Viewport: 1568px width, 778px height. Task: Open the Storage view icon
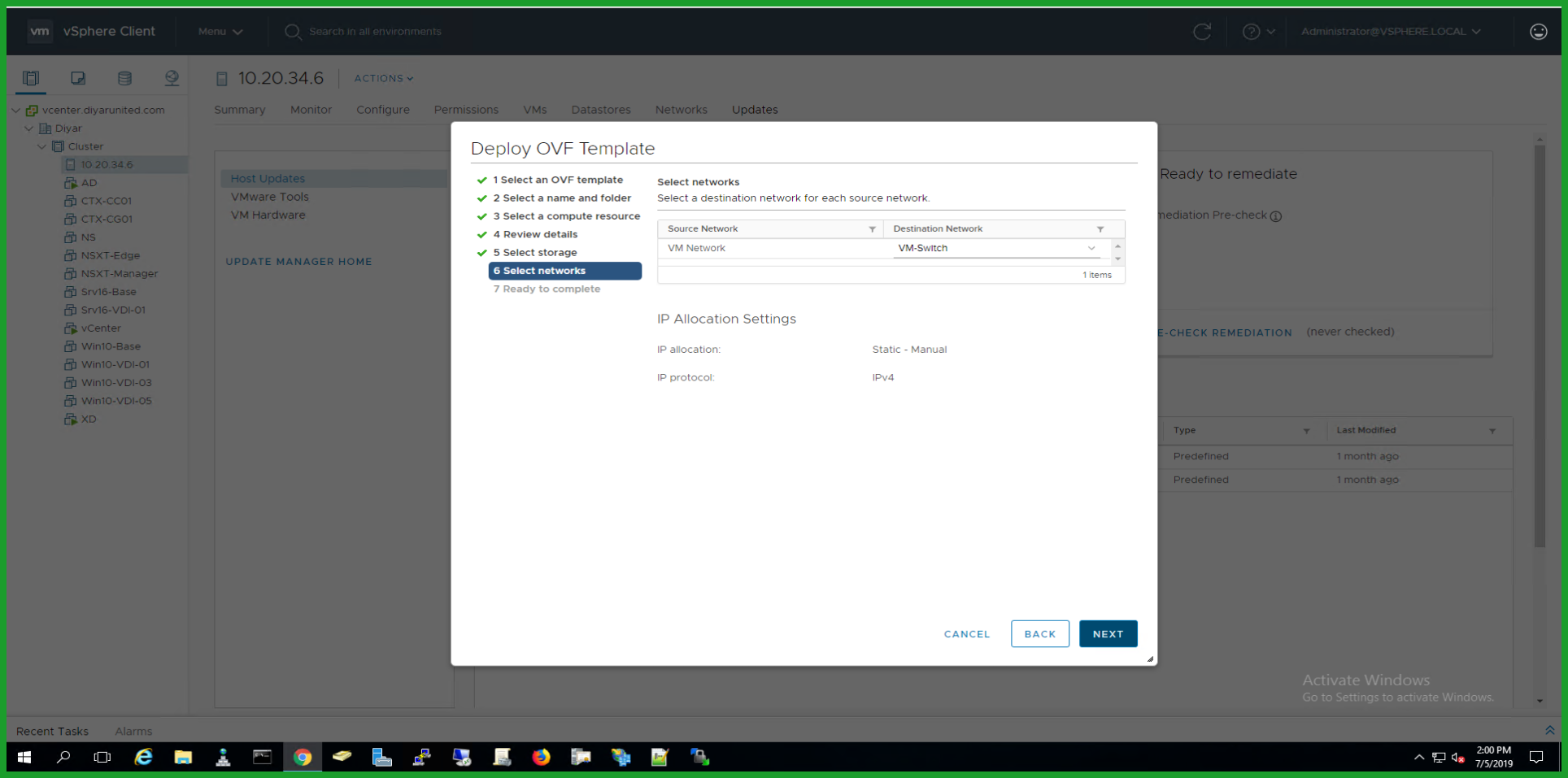124,78
